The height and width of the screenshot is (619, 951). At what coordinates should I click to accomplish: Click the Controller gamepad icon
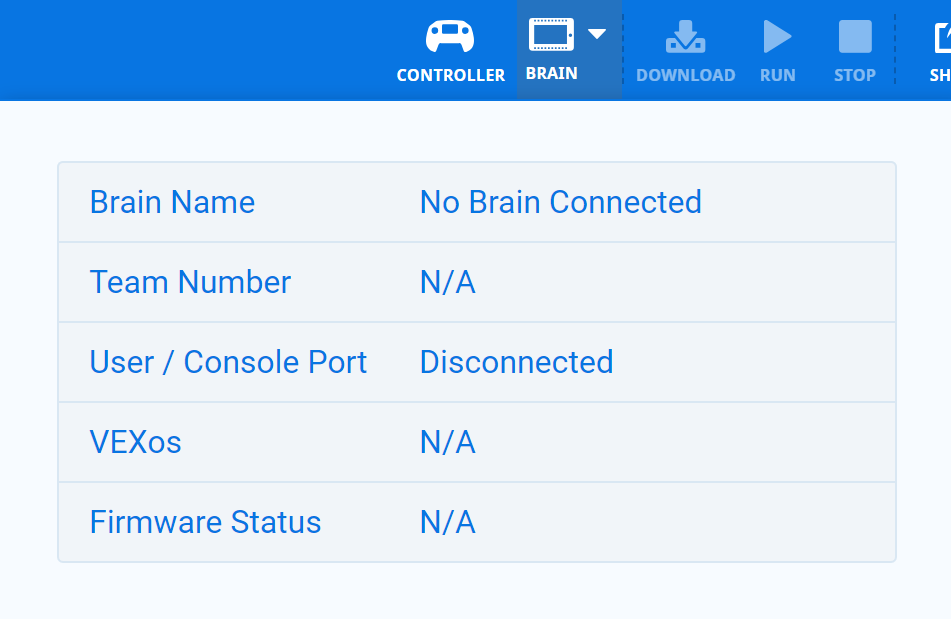(450, 37)
